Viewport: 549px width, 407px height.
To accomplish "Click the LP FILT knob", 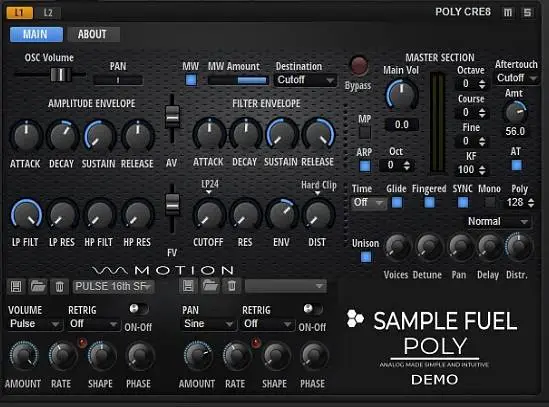I will click(x=26, y=214).
